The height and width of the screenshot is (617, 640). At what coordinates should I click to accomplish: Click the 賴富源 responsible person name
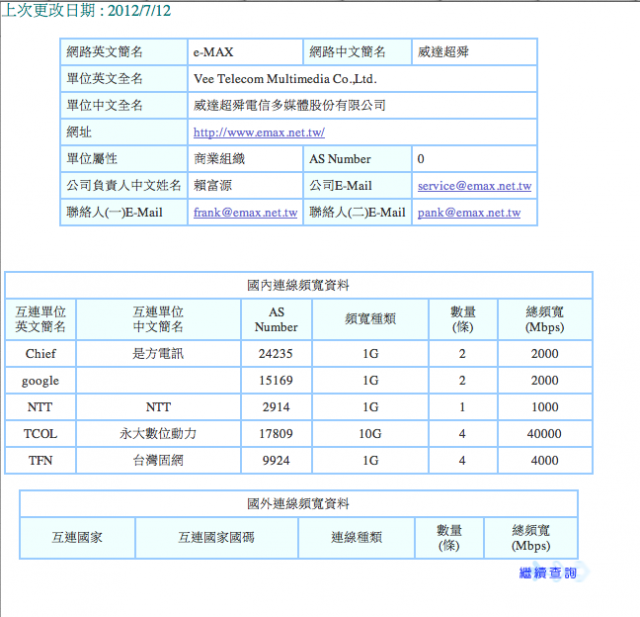point(213,186)
